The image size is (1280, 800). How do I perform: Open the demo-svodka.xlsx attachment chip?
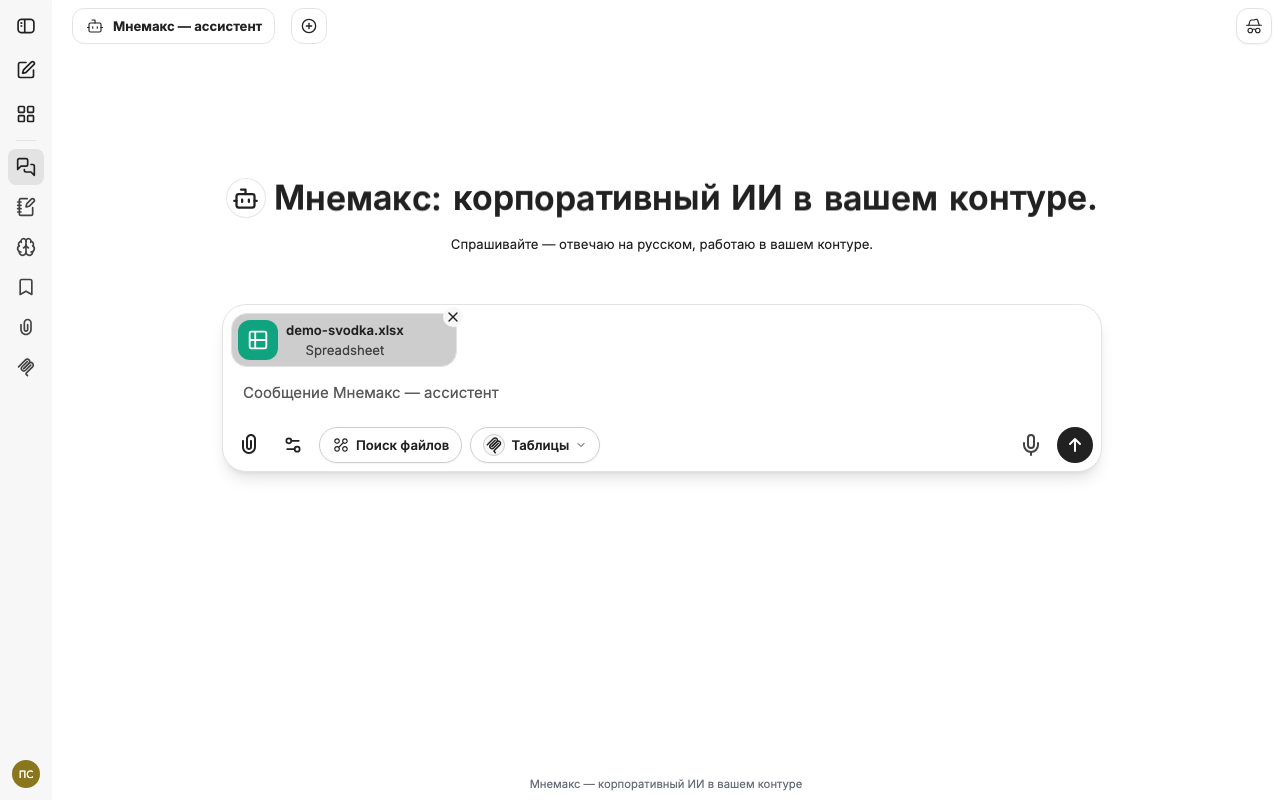coord(344,340)
